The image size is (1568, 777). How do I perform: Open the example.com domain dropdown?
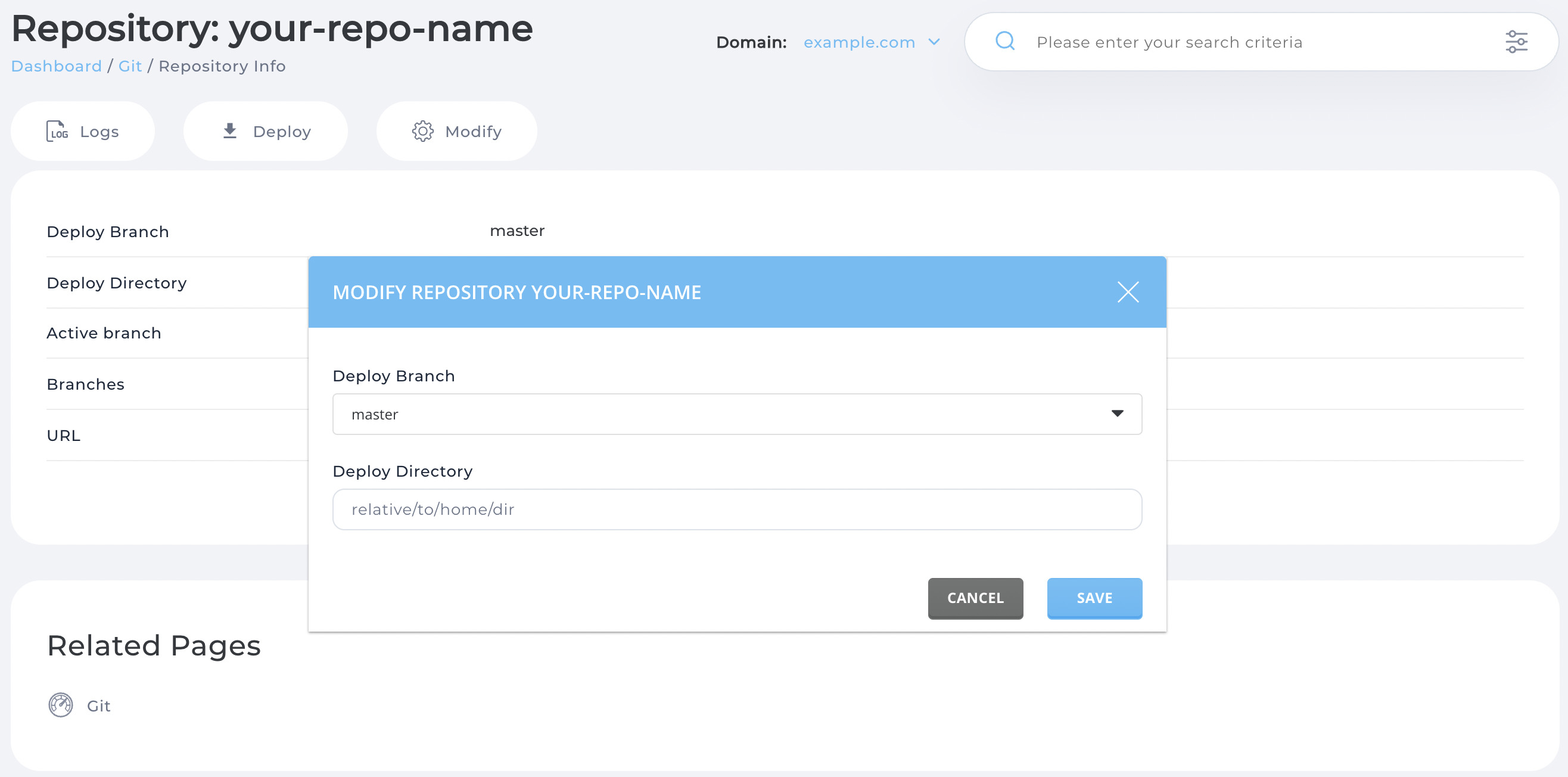point(859,42)
